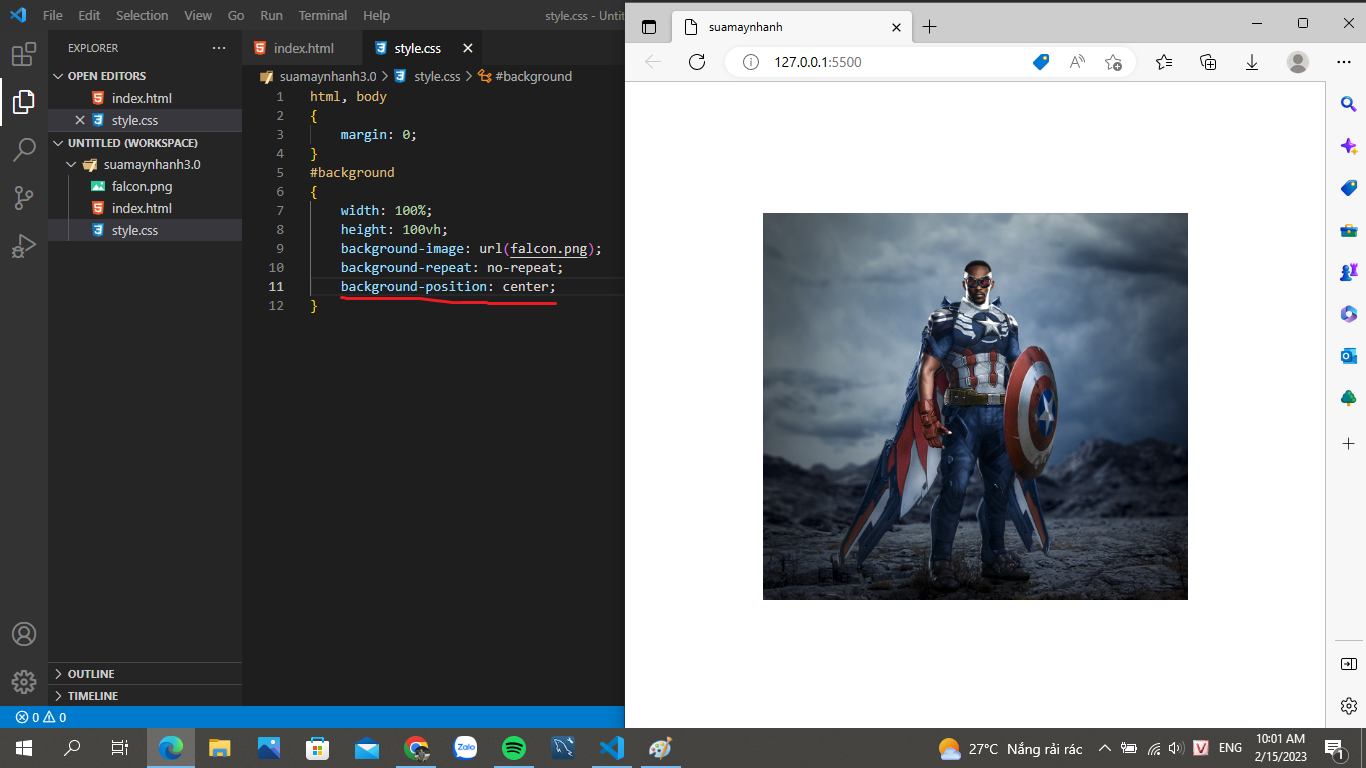Image resolution: width=1366 pixels, height=768 pixels.
Task: Open Zalo from the taskbar
Action: (465, 748)
